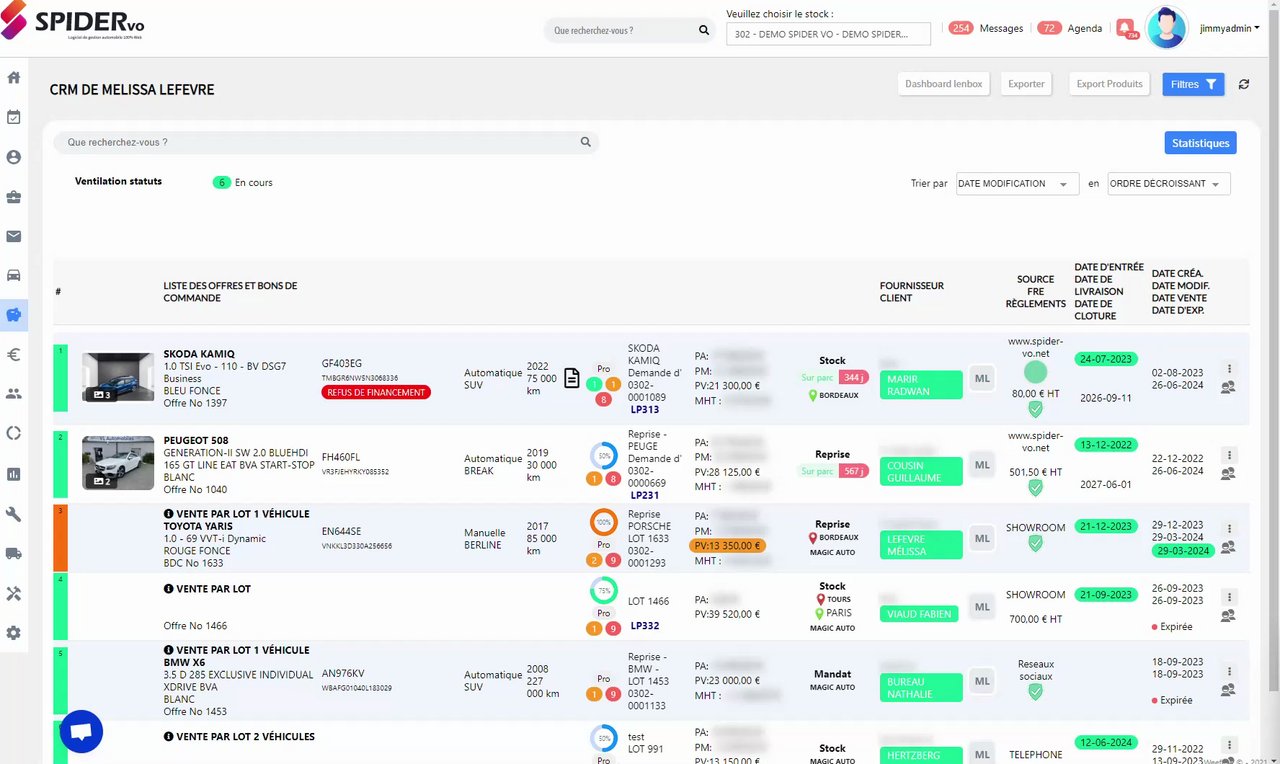Click the ML badge on Skoda Kamiq row
Screen dimensions: 1280x764
point(982,379)
